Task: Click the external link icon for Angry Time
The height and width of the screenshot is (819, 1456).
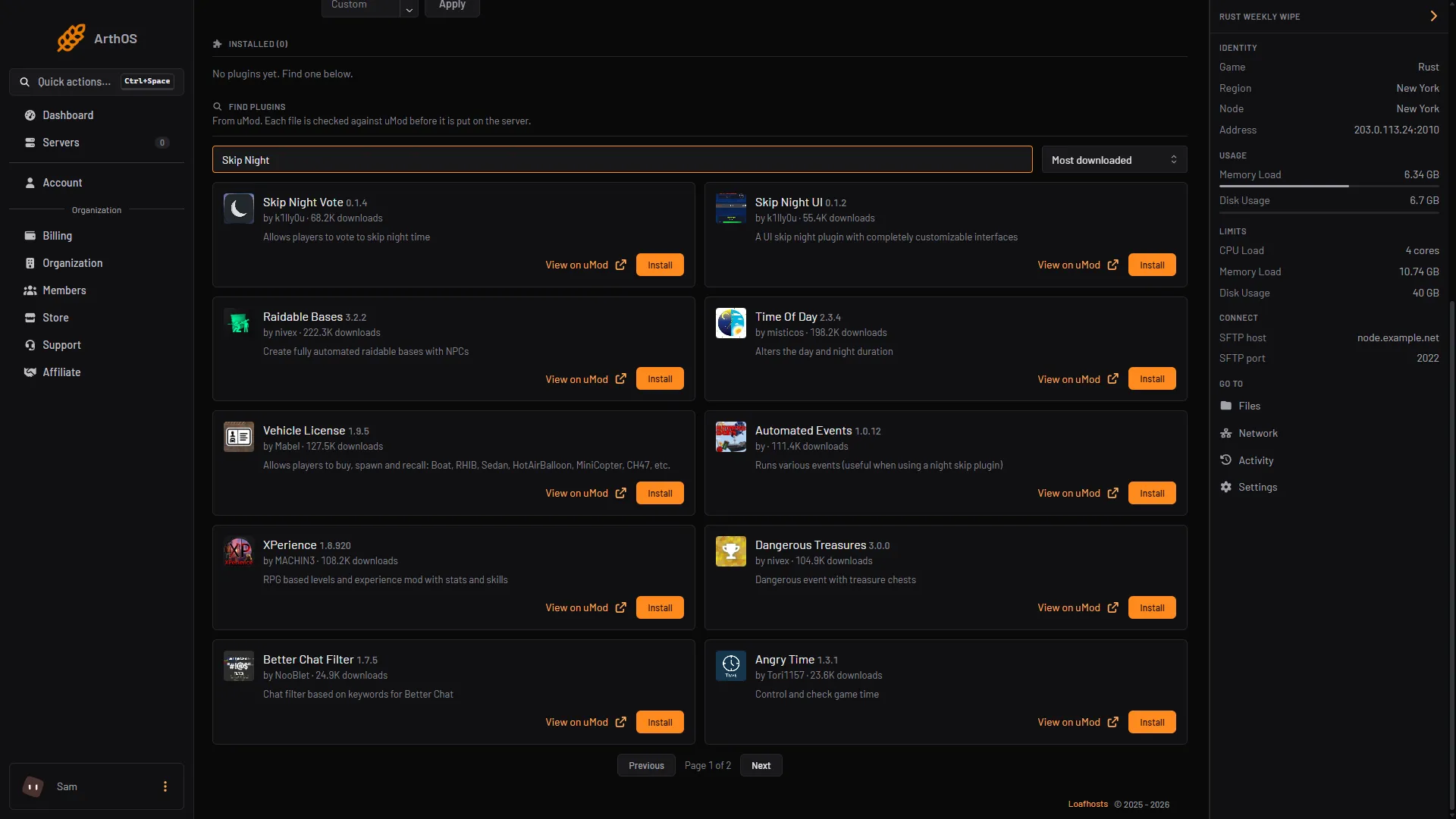Action: pos(1112,722)
